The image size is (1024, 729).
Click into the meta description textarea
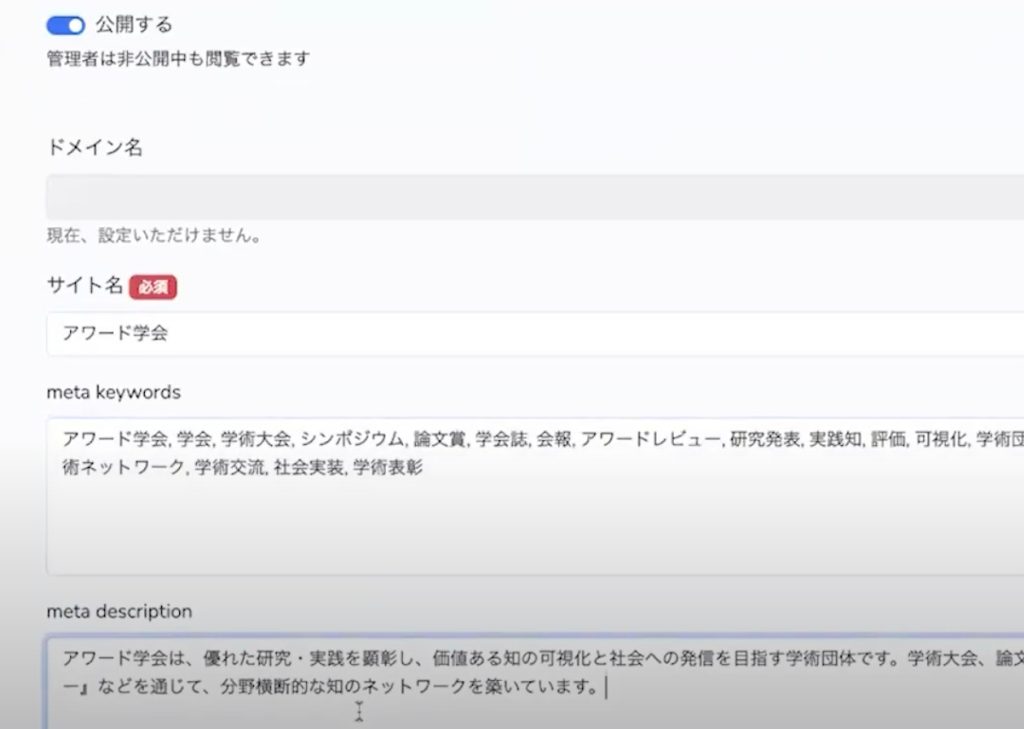click(535, 683)
